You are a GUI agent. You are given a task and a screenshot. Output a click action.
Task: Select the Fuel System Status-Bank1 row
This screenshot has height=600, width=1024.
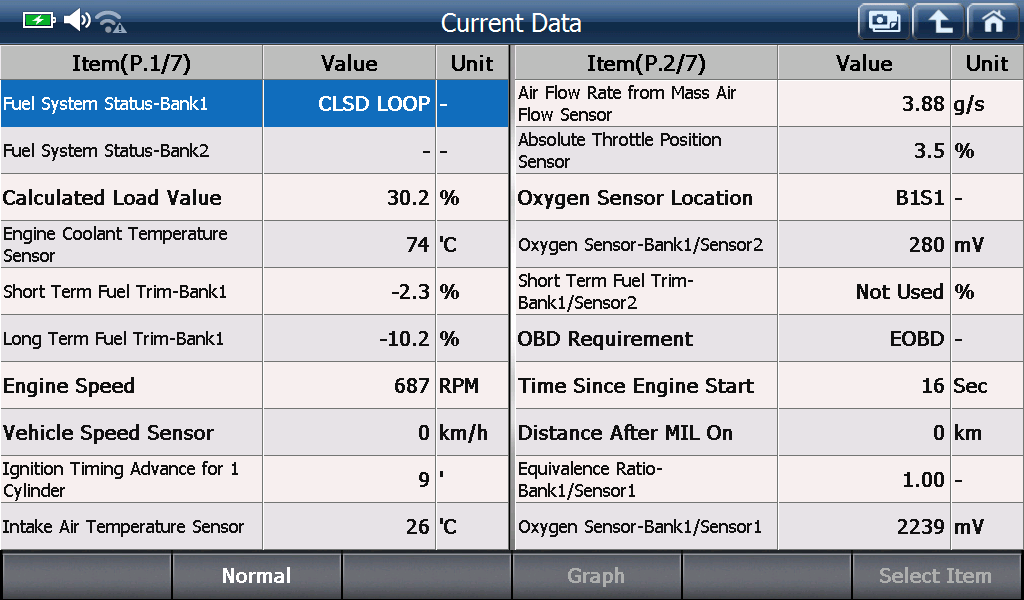coord(255,104)
